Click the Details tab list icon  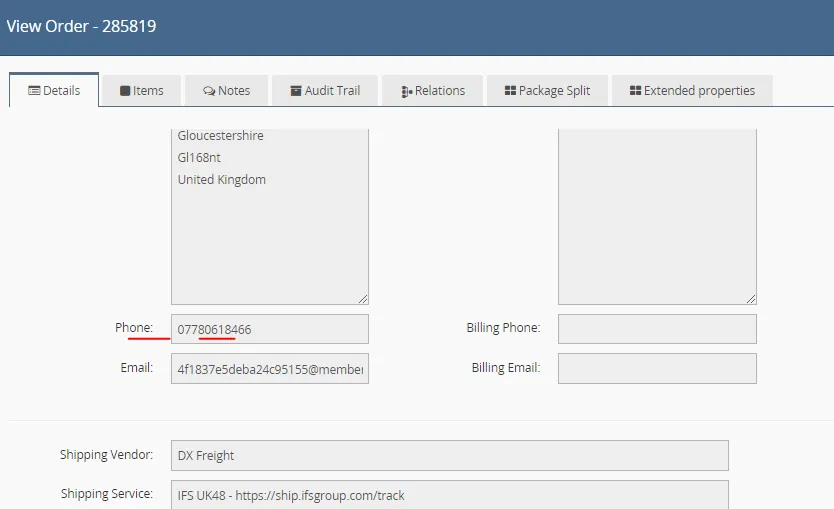tap(34, 91)
